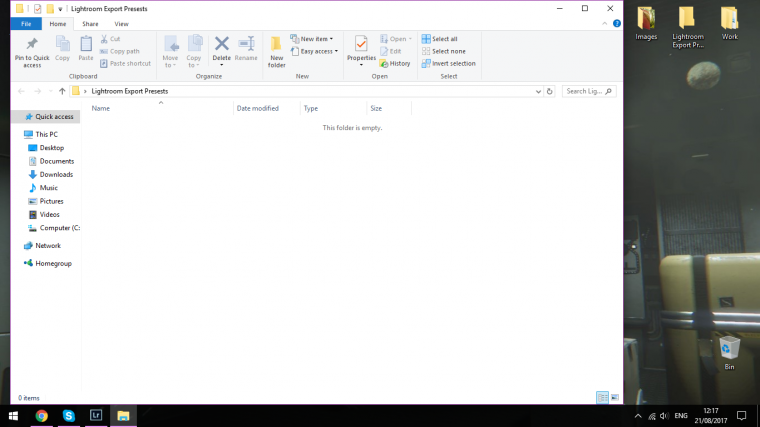Screen dimensions: 760x427
Task: Select the Work desktop folder
Action: click(x=729, y=23)
